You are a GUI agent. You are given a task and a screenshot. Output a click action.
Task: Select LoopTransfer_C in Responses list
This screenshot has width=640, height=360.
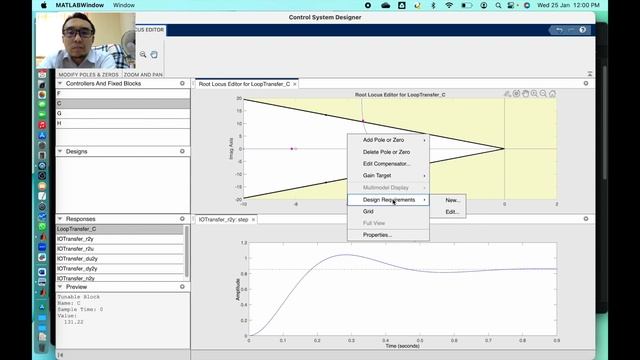(x=120, y=229)
